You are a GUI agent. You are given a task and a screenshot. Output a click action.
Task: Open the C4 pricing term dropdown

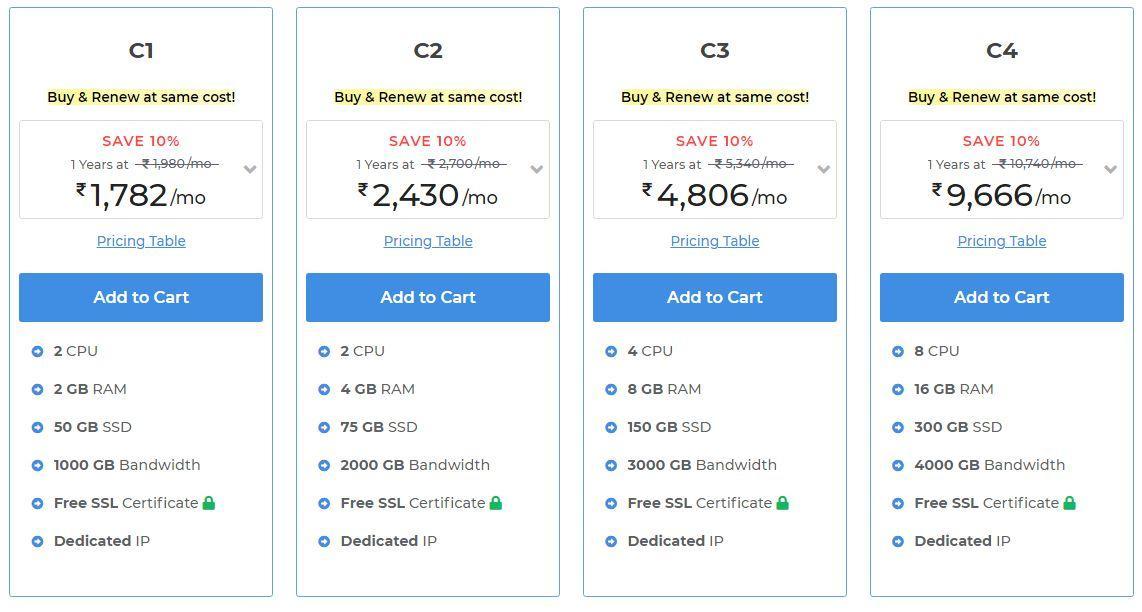tap(1110, 169)
